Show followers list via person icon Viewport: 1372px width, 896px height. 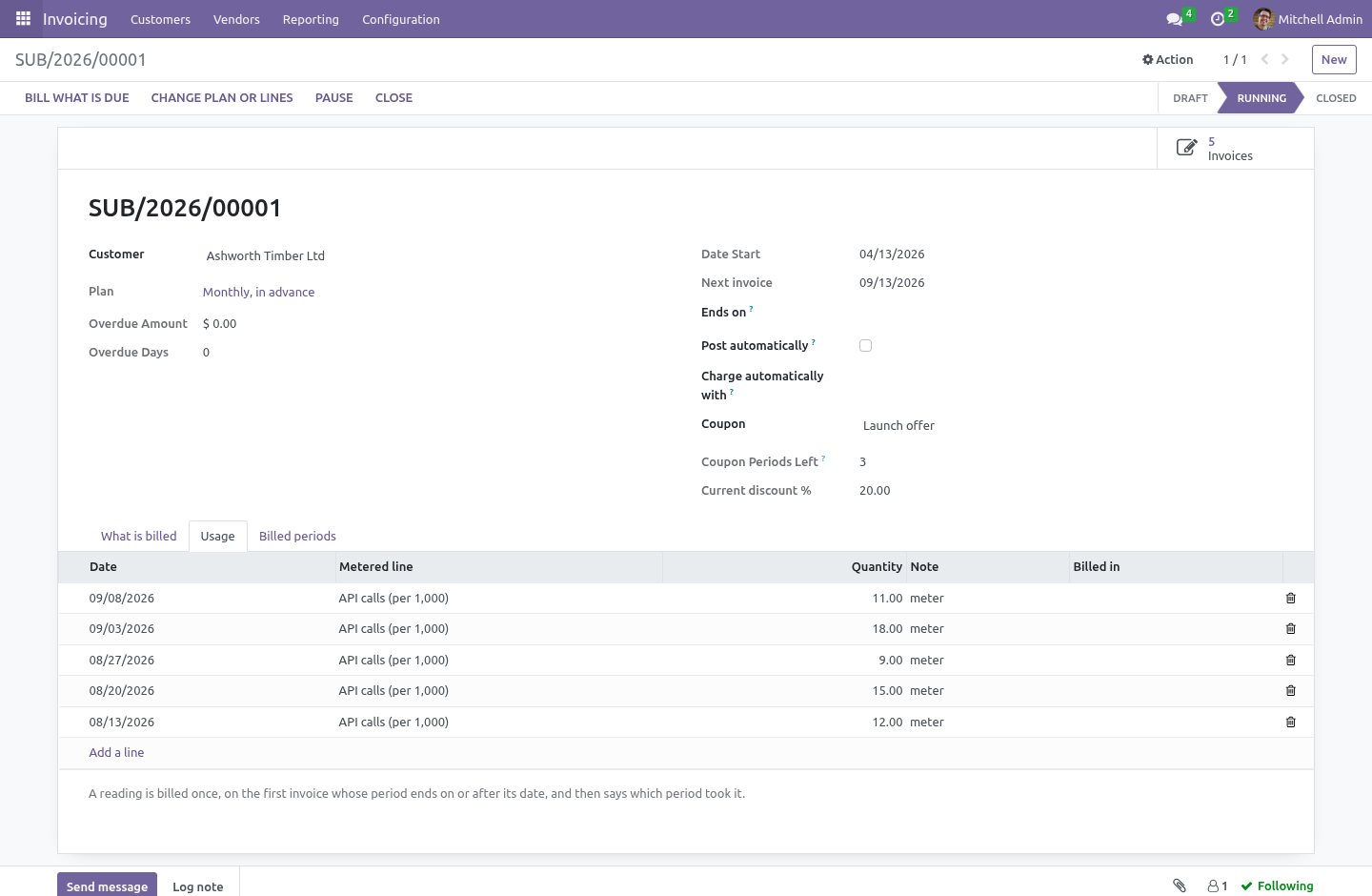point(1218,886)
